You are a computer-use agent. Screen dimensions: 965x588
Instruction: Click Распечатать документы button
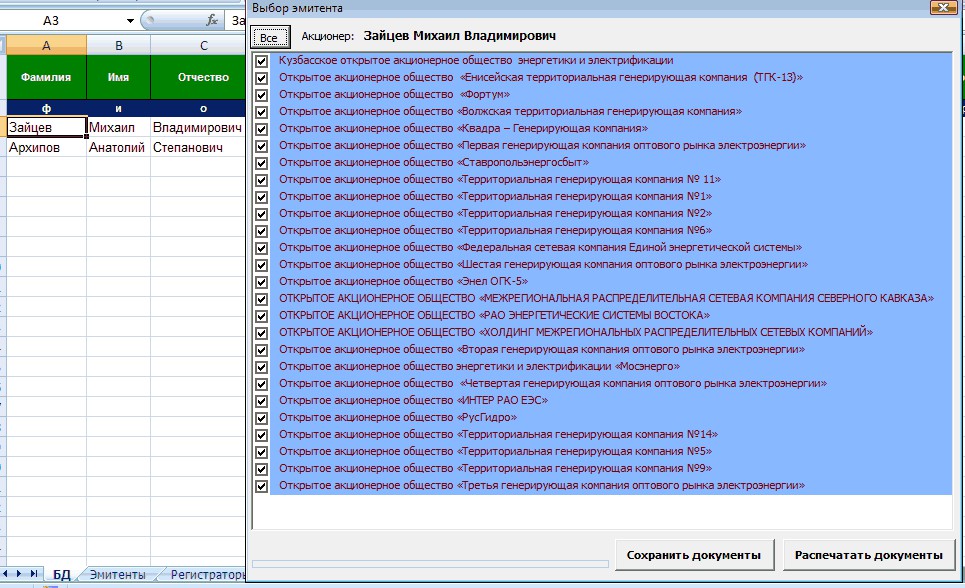point(868,555)
